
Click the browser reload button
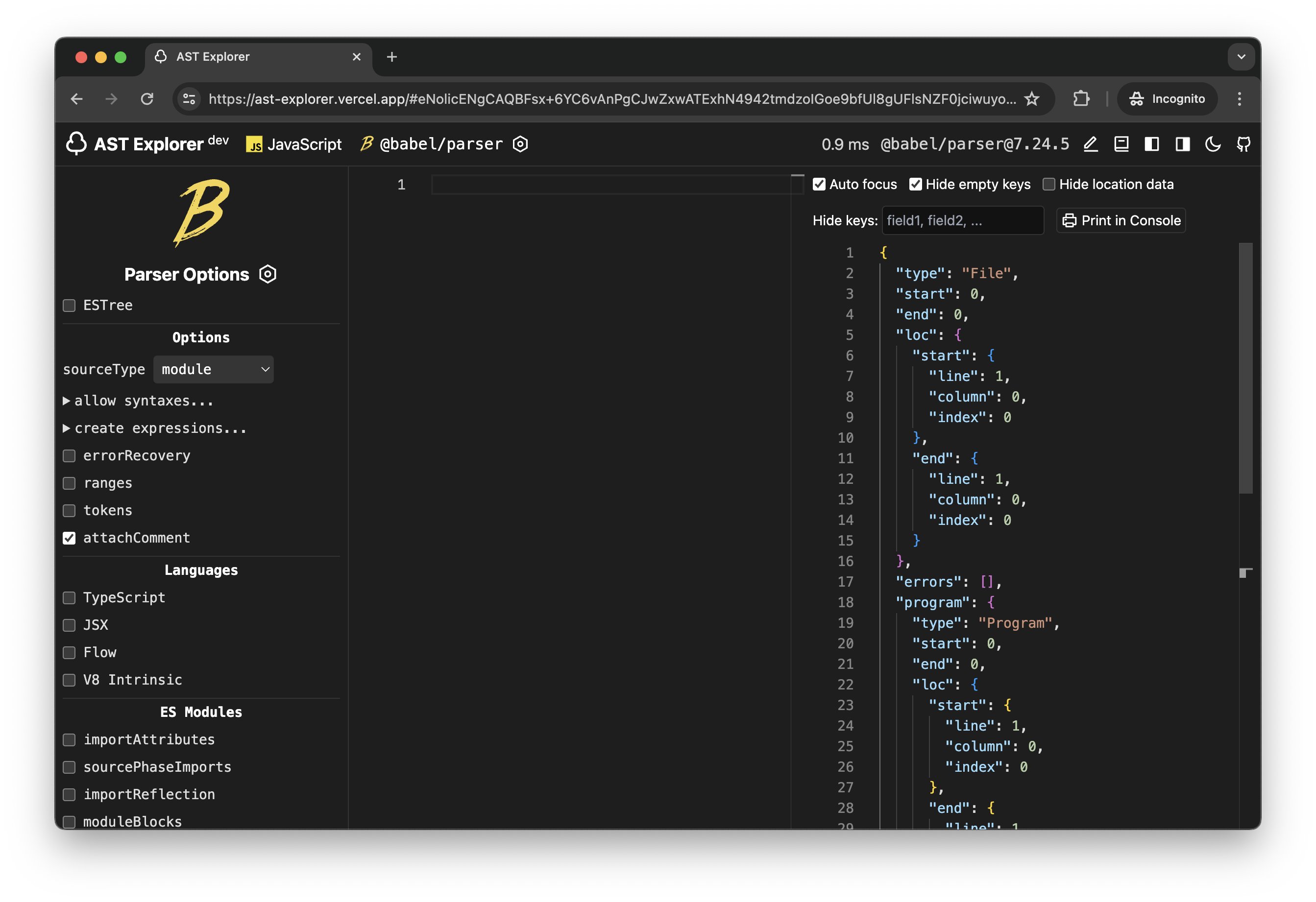(147, 99)
